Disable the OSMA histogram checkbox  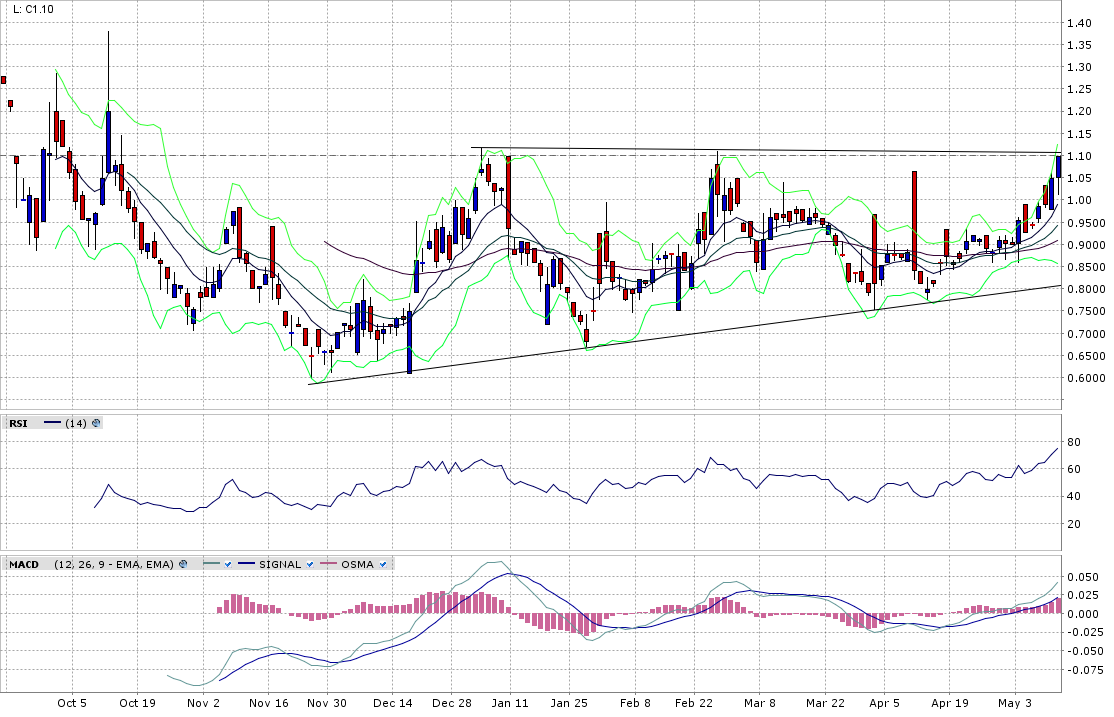(x=382, y=564)
